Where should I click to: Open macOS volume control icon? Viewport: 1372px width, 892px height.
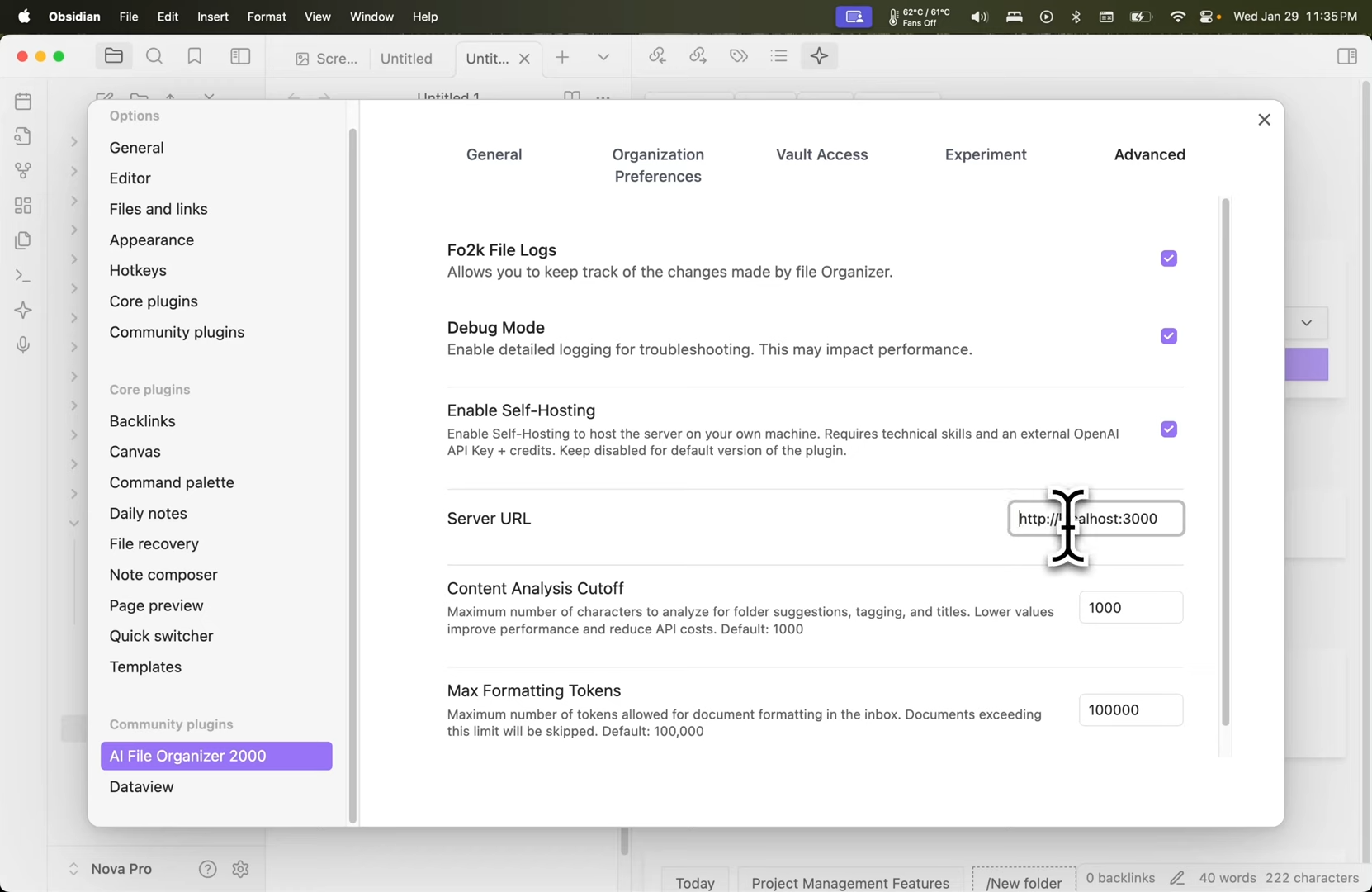tap(979, 17)
